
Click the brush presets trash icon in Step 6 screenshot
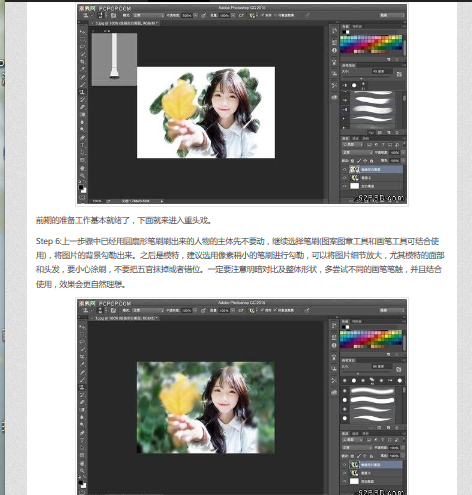(396, 427)
